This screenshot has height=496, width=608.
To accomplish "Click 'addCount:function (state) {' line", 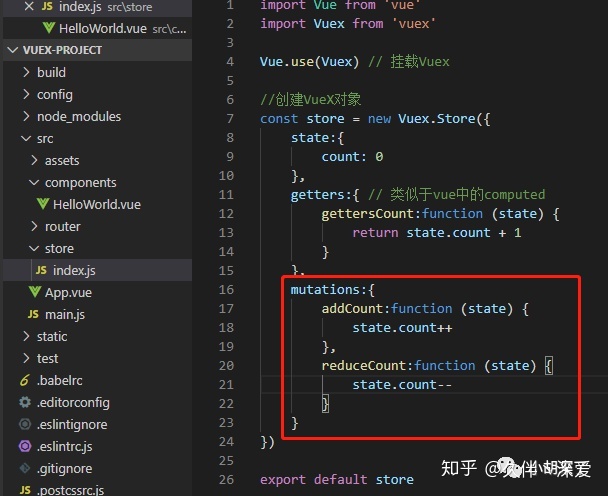I will click(x=425, y=309).
